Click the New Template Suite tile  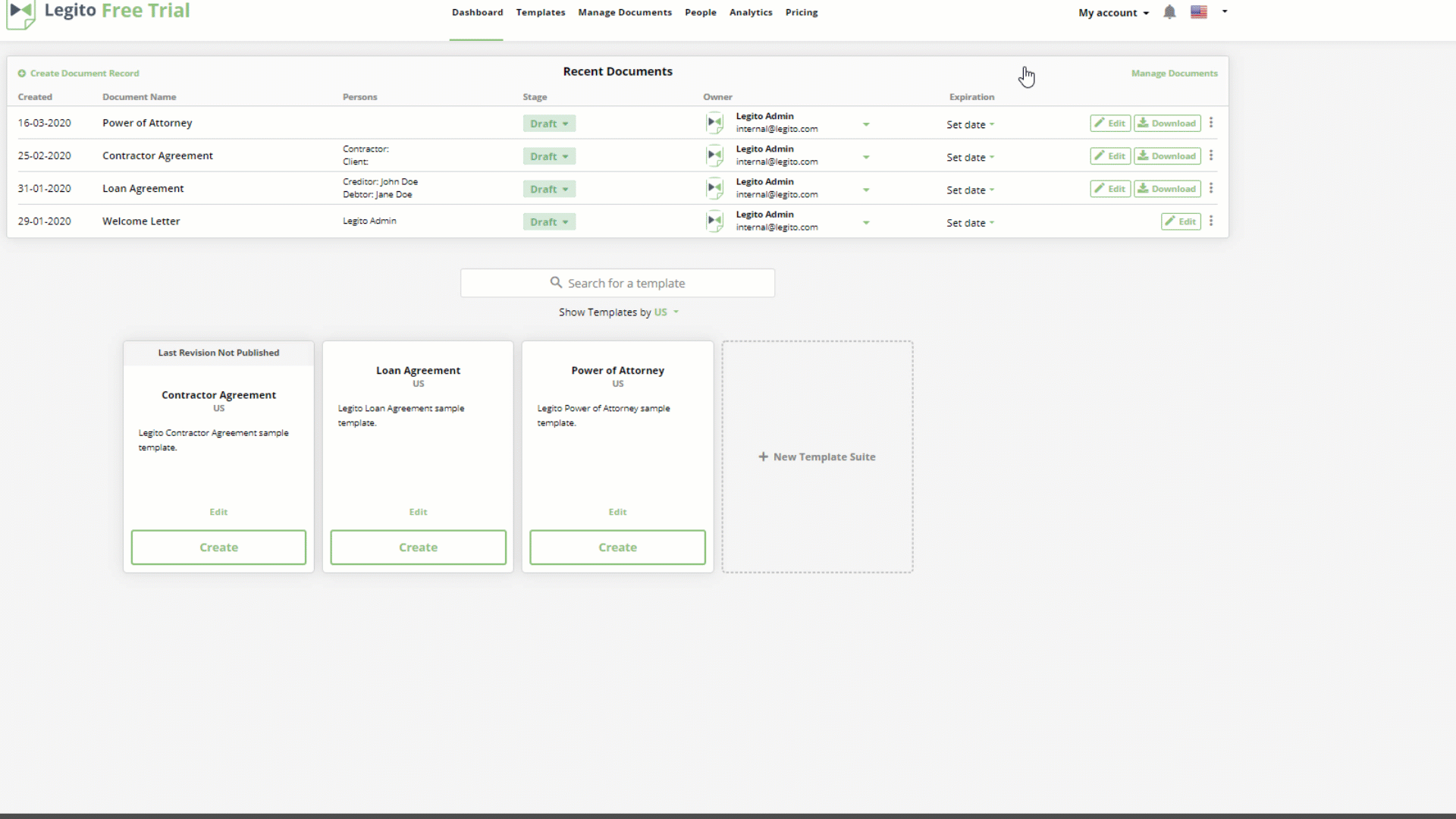pos(817,457)
